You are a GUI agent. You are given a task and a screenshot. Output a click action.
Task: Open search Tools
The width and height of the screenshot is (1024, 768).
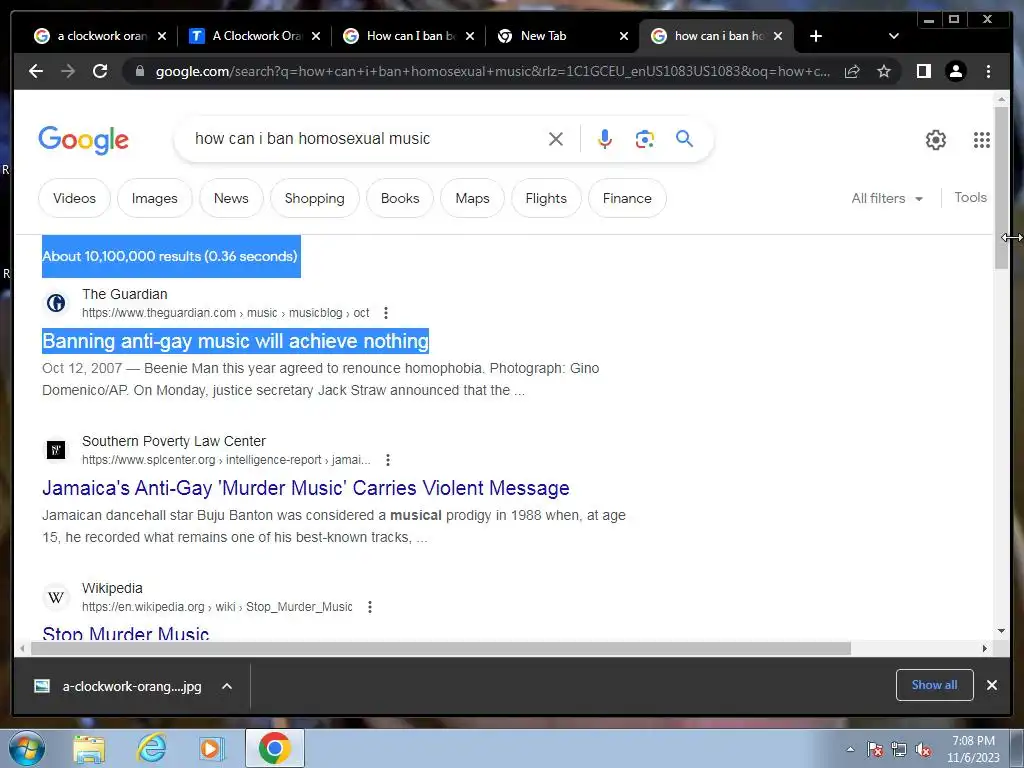[970, 197]
